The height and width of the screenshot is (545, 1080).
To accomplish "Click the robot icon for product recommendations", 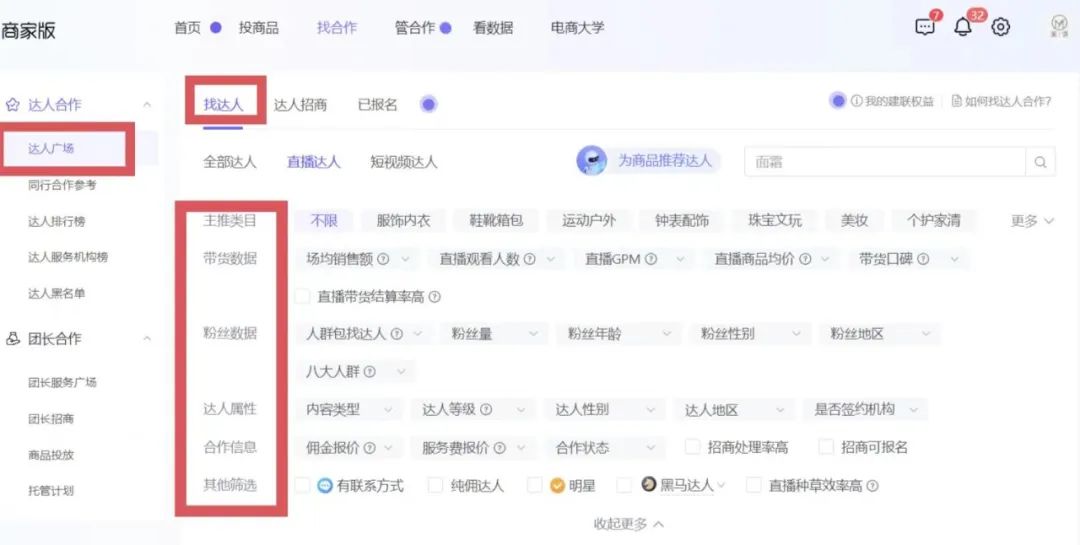I will [x=592, y=161].
